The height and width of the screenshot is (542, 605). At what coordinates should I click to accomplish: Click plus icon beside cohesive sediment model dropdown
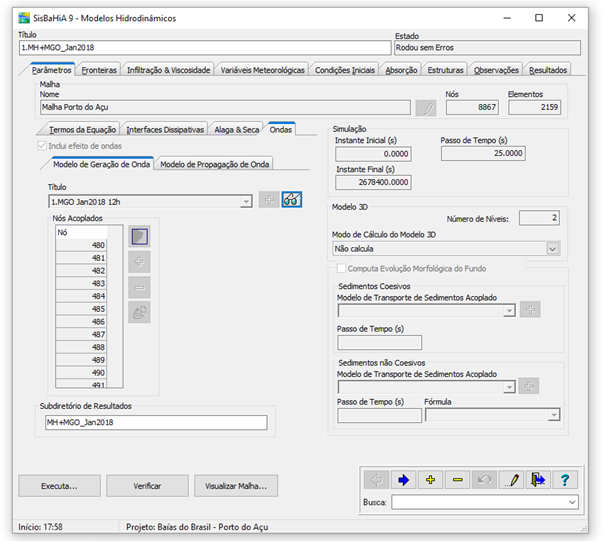coord(530,309)
